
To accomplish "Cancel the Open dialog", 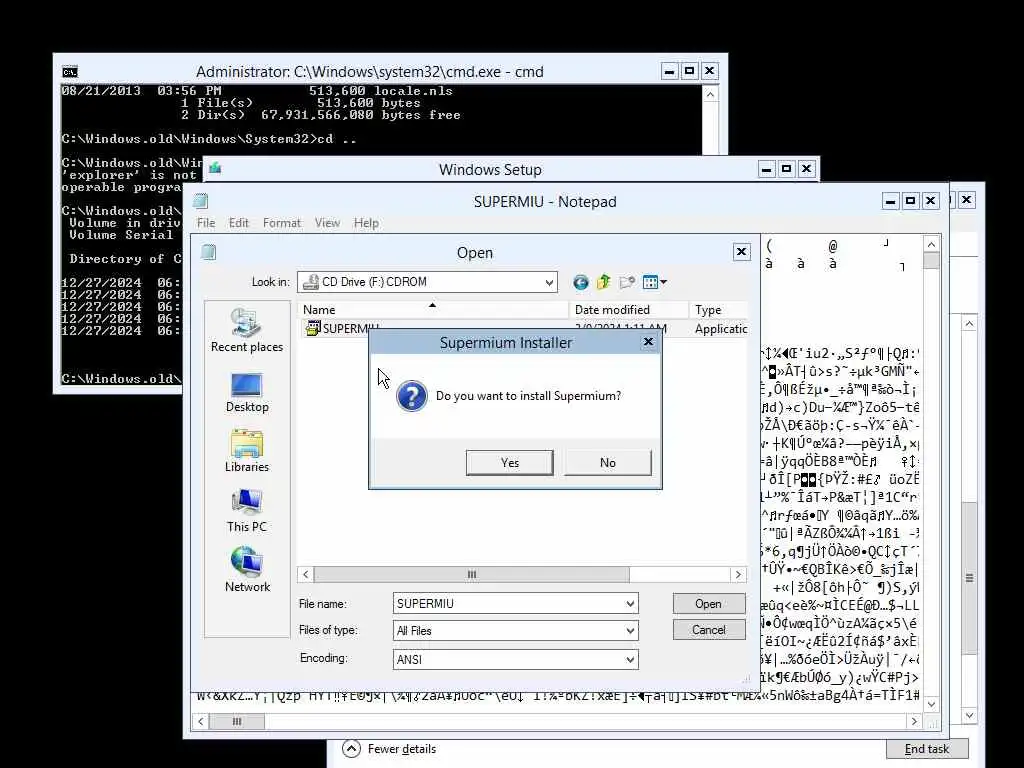I will click(709, 630).
